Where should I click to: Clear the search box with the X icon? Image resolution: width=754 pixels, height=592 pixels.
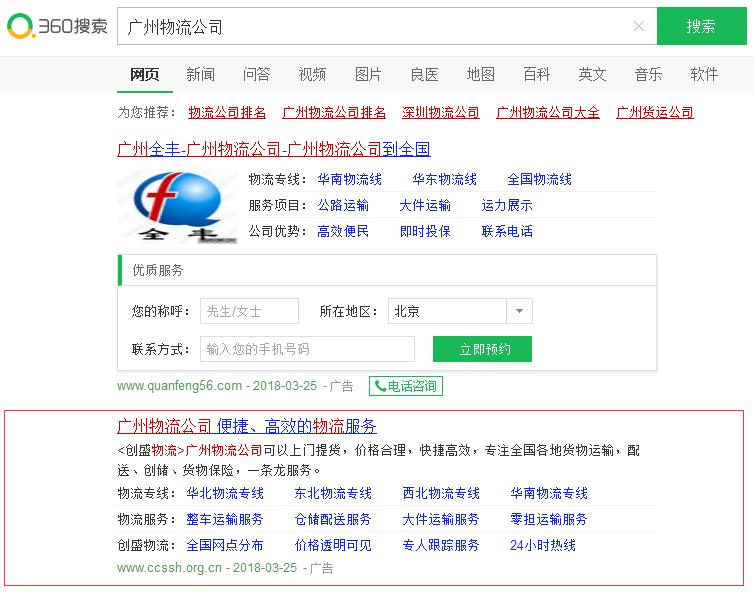(639, 26)
